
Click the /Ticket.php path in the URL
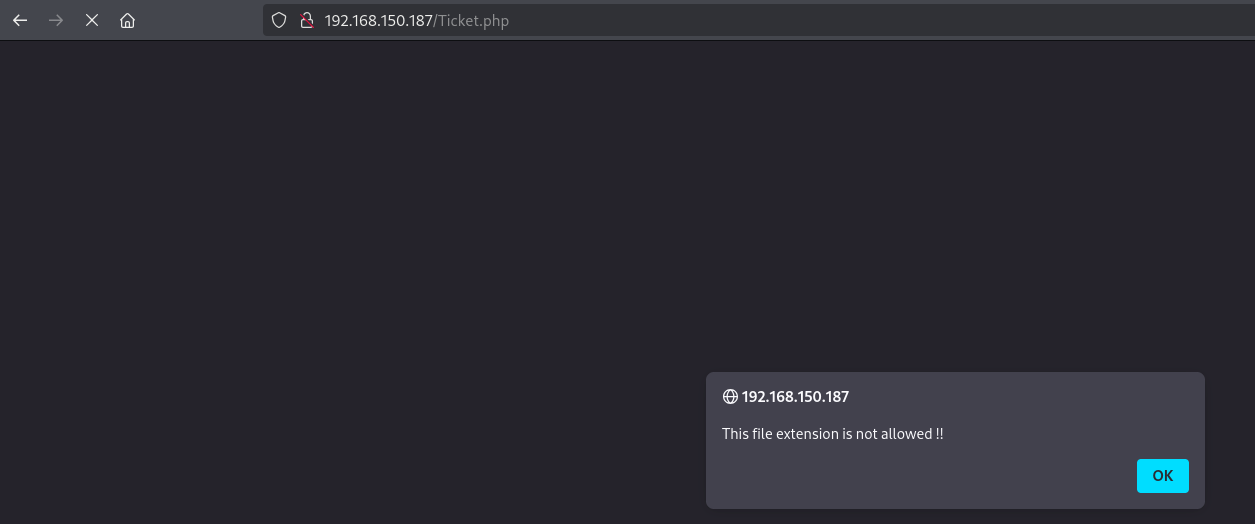click(471, 20)
